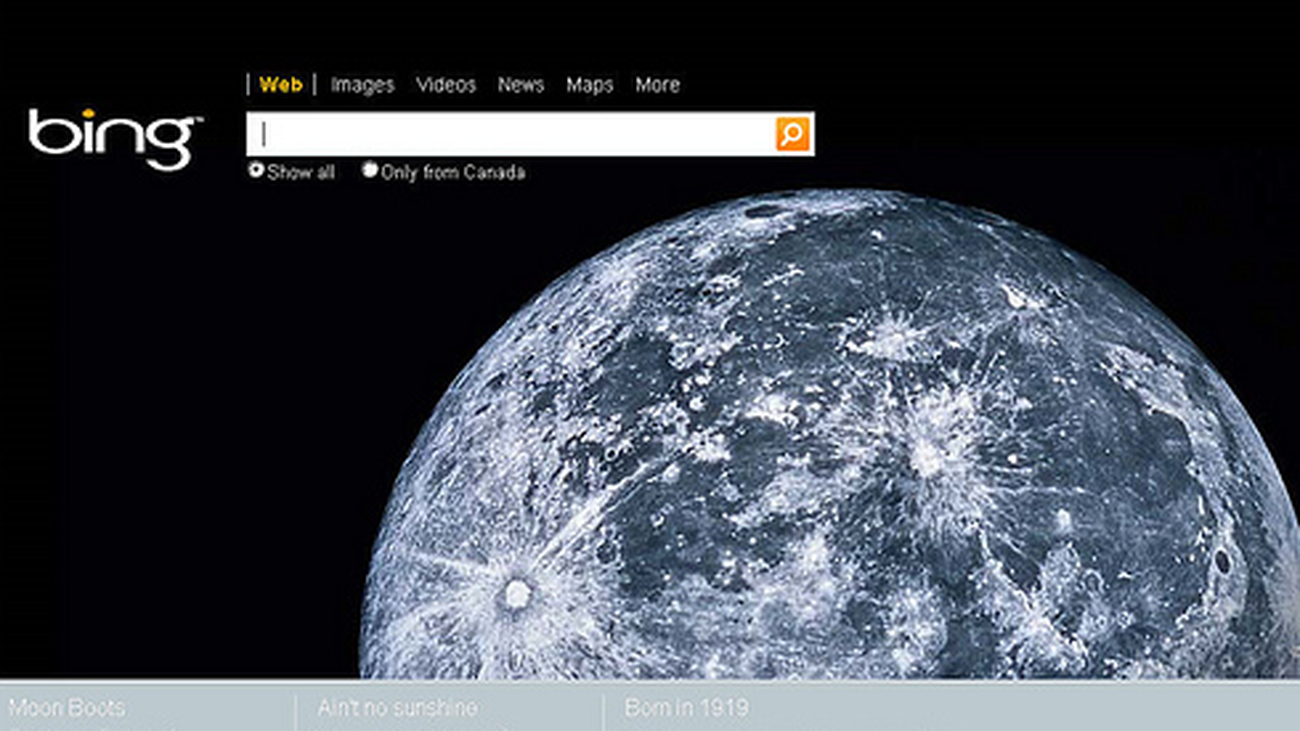This screenshot has height=731, width=1300.
Task: Open the 'Born in 1919' link
Action: click(x=686, y=709)
